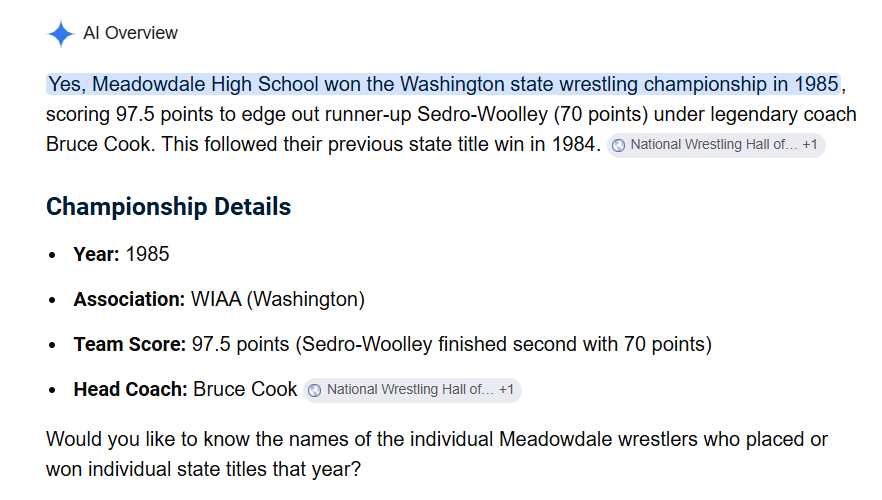
Task: Expand the +1 sources count next to Head Coach
Action: coord(506,389)
